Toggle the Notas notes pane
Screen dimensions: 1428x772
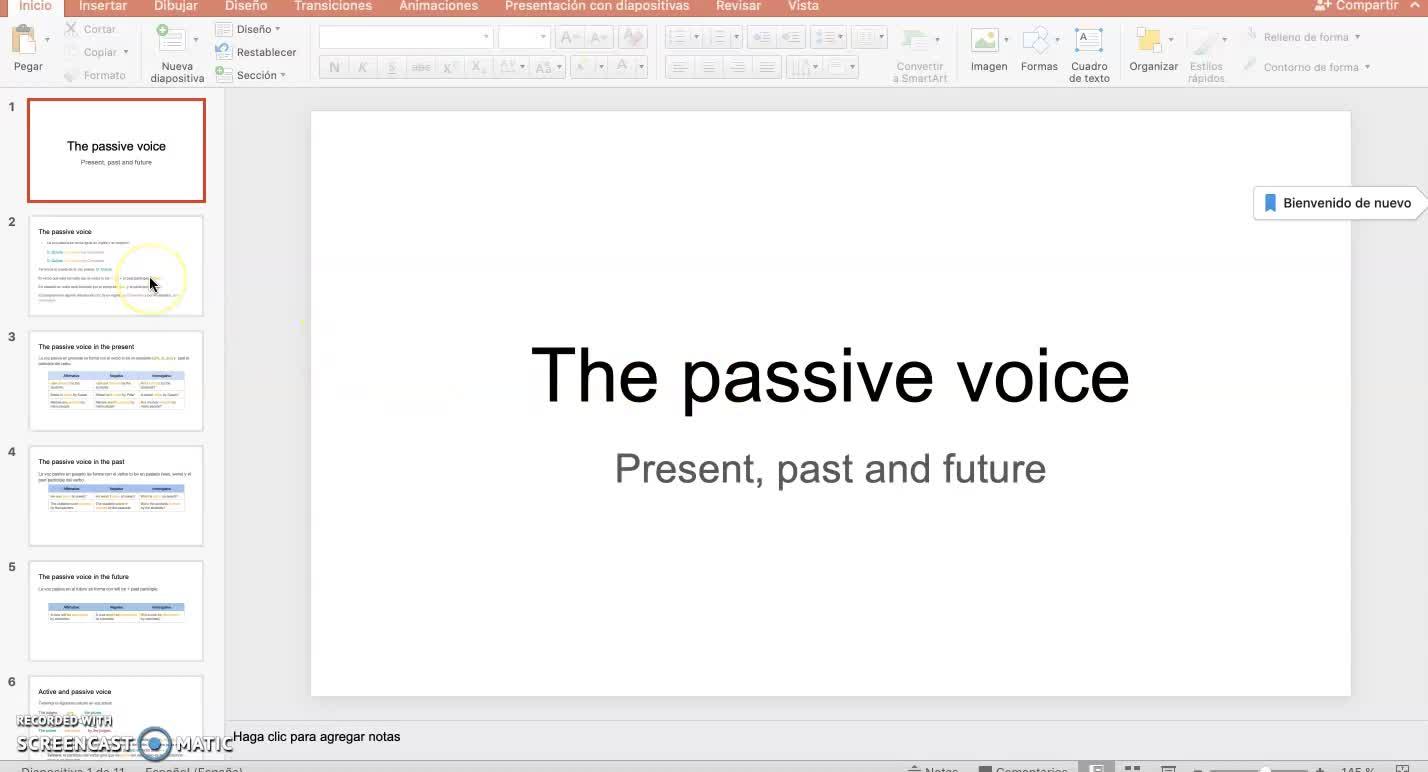click(x=932, y=769)
